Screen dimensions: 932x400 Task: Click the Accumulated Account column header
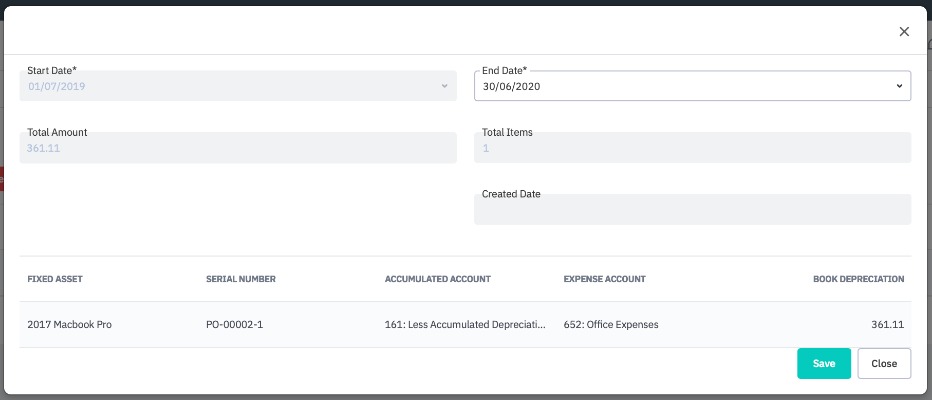[437, 279]
